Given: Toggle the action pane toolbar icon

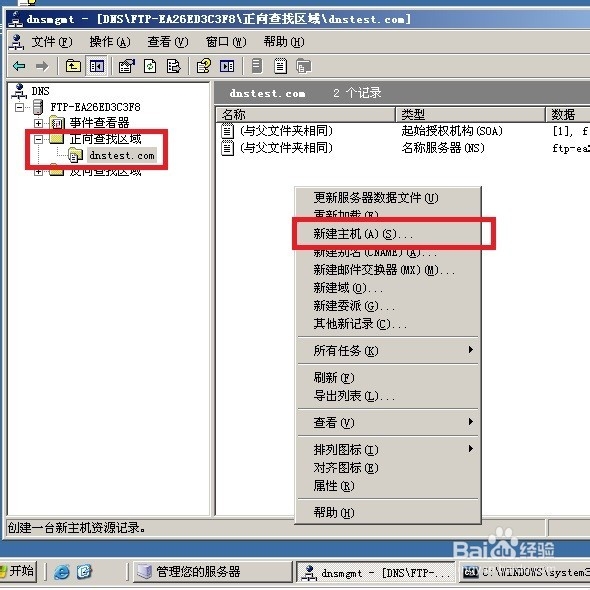Looking at the screenshot, I should (227, 66).
